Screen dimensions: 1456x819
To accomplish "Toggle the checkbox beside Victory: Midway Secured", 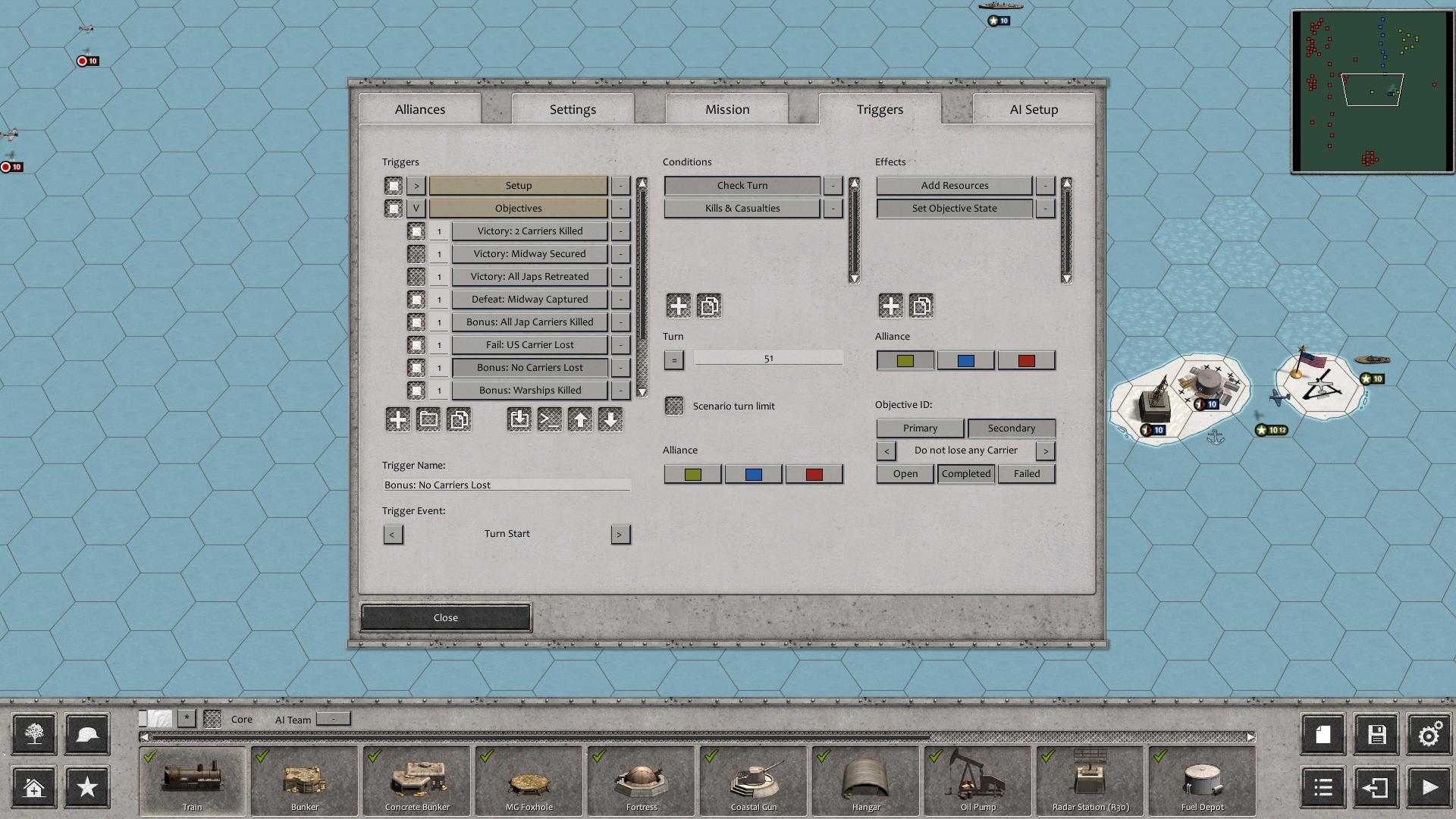I will coord(416,254).
